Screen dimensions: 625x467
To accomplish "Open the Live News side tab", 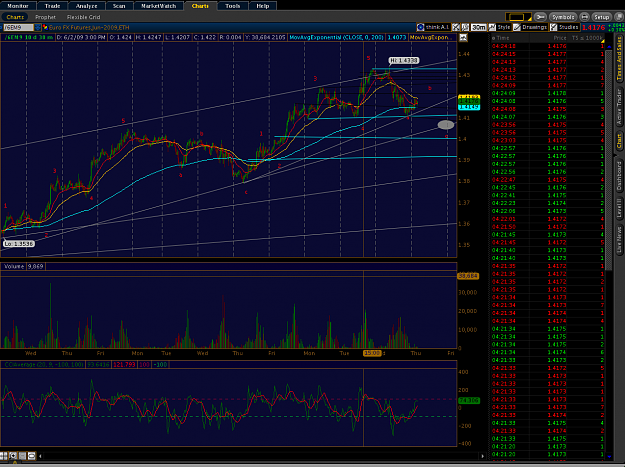I will pos(619,240).
